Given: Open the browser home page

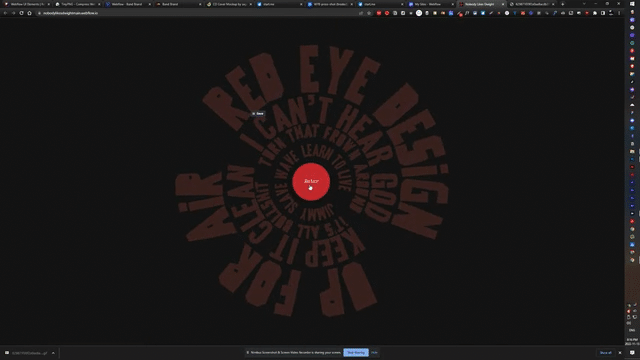Looking at the screenshot, I should [x=29, y=13].
